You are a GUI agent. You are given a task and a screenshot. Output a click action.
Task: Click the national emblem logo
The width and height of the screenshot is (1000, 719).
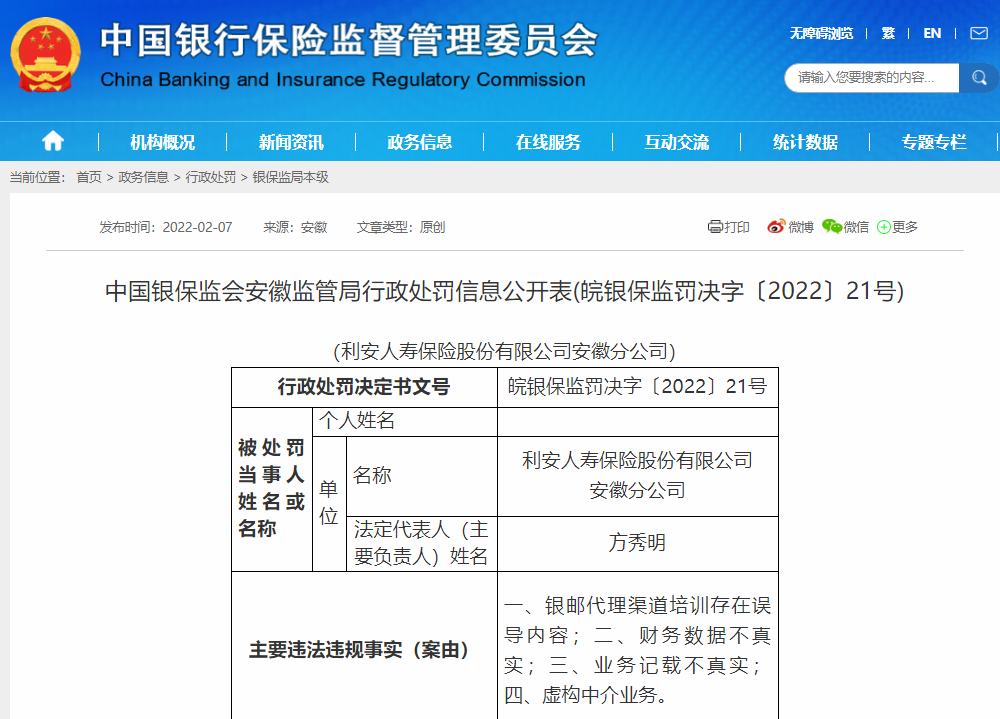click(x=46, y=55)
